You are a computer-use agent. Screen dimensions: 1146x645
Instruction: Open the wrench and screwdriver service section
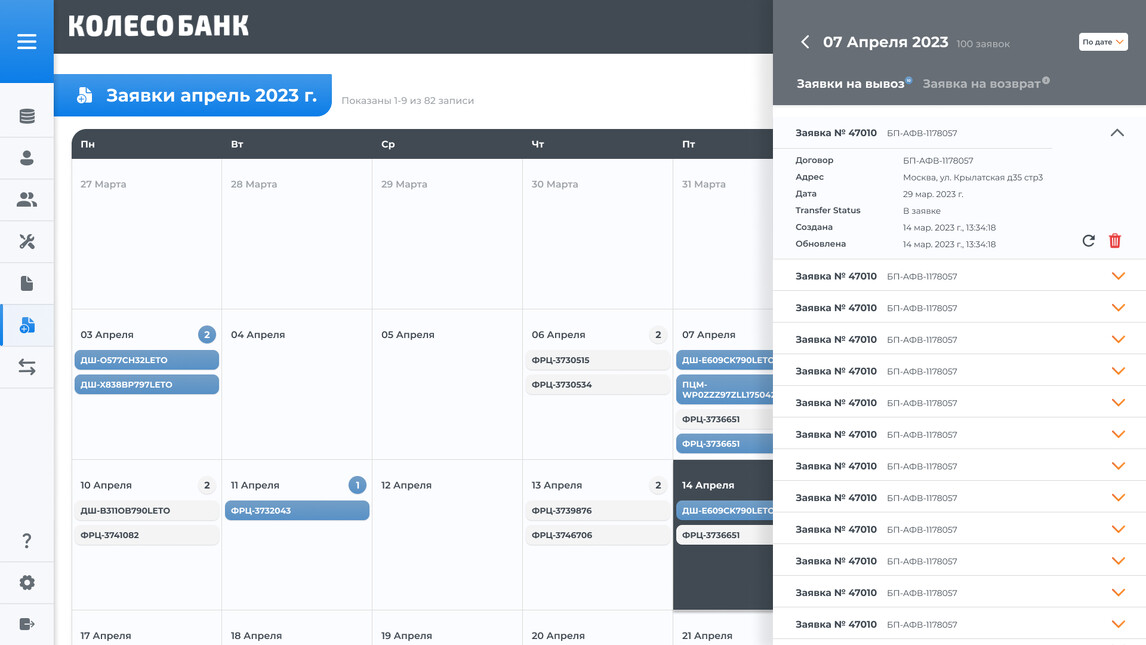(27, 242)
